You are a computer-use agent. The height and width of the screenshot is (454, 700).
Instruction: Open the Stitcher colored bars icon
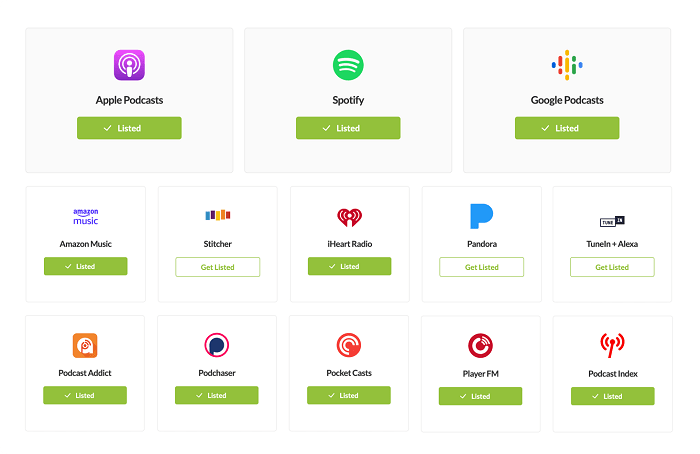pyautogui.click(x=218, y=215)
